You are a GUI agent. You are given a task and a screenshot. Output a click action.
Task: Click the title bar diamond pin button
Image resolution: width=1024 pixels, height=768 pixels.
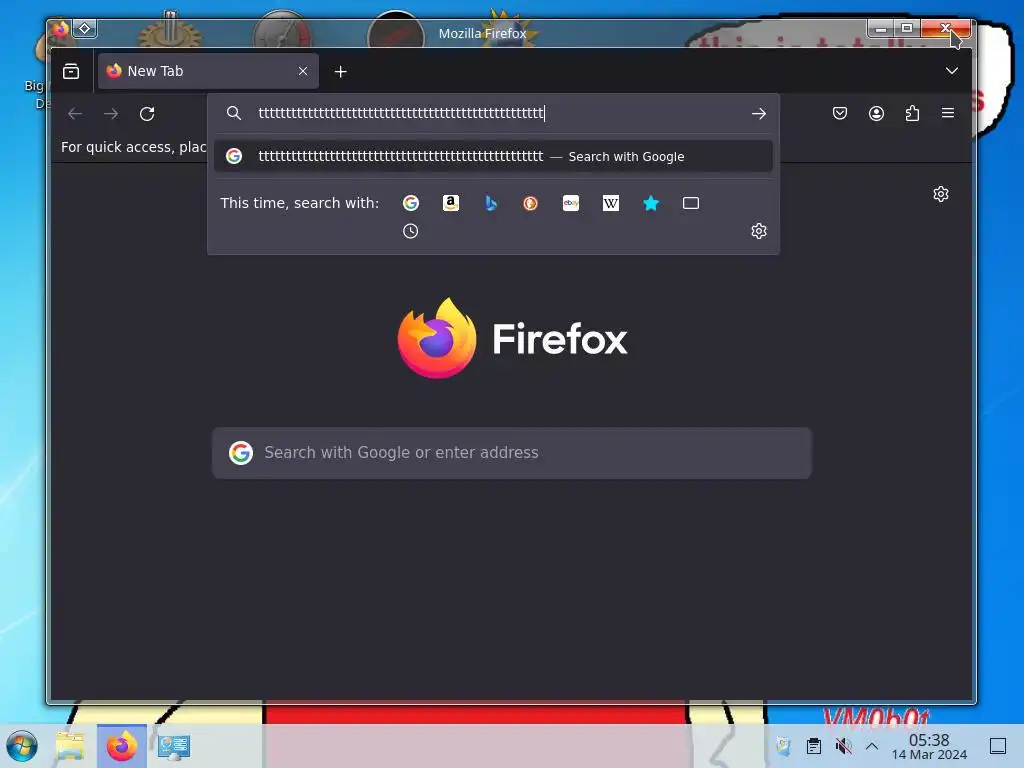[x=85, y=29]
